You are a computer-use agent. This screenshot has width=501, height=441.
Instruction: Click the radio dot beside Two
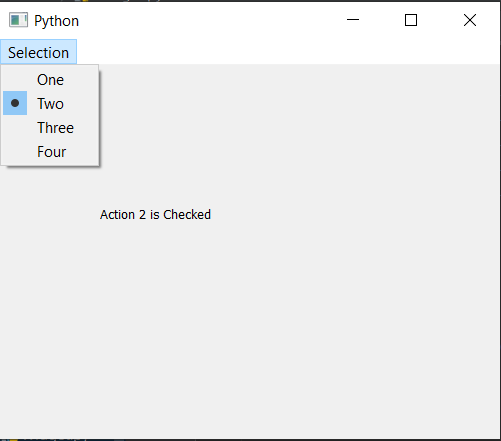pos(15,103)
